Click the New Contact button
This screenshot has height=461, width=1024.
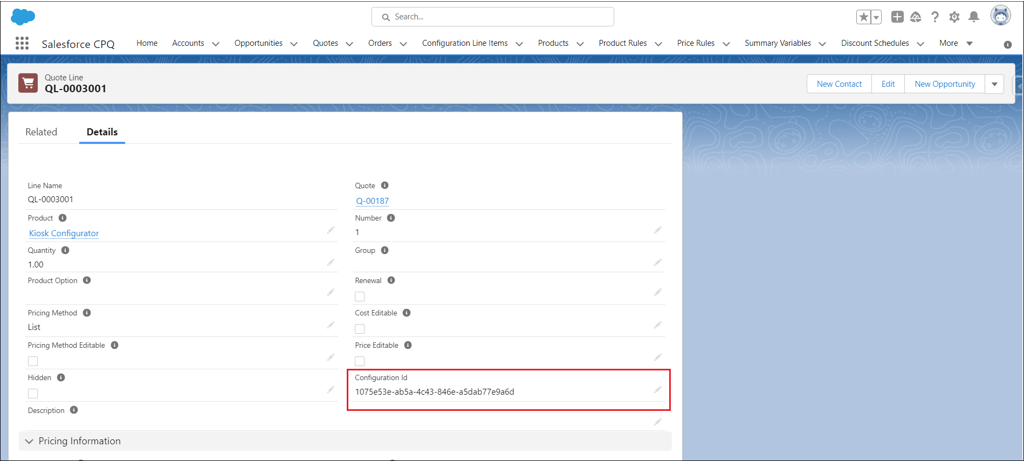click(839, 84)
